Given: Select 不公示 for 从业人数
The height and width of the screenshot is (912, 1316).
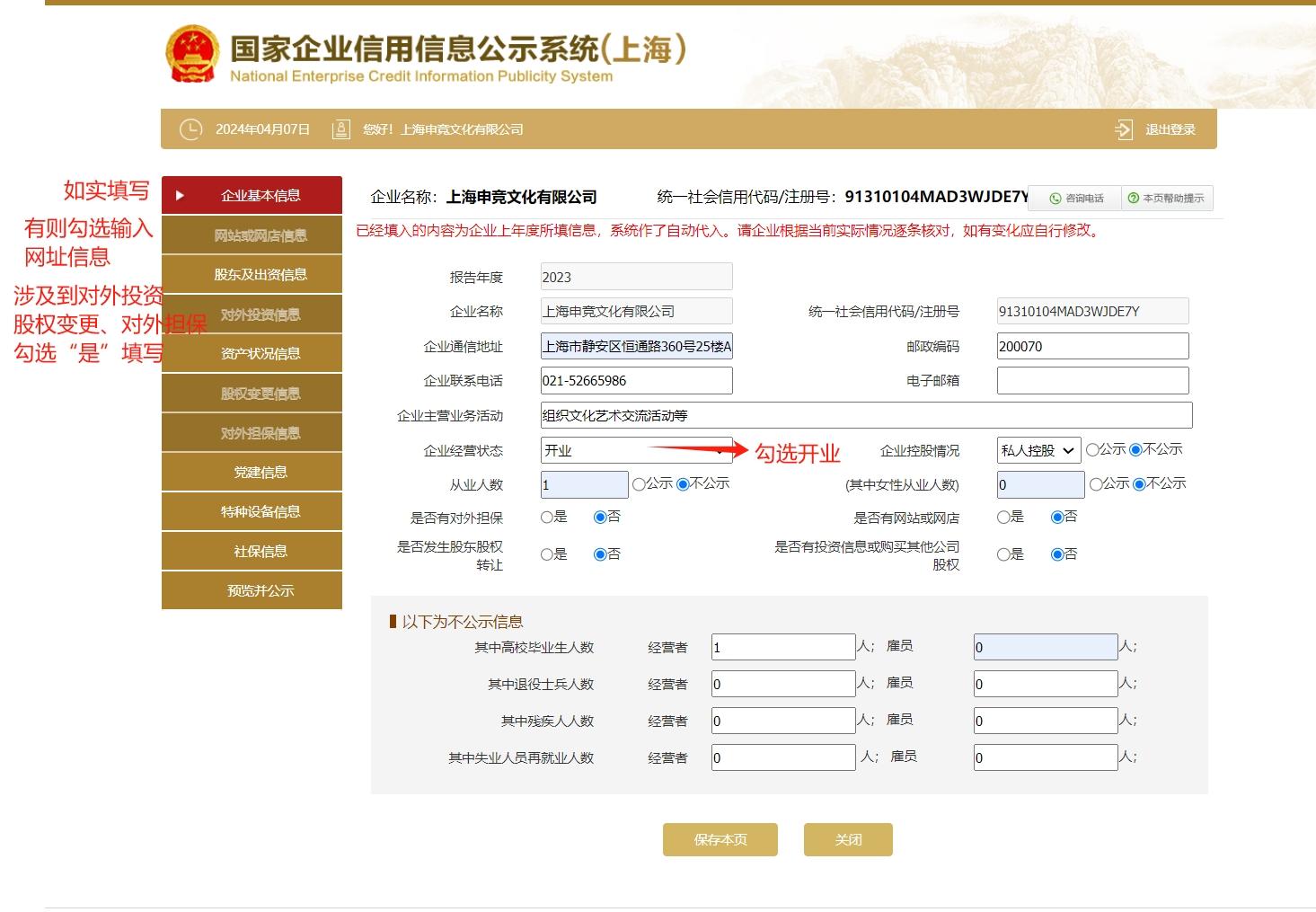Looking at the screenshot, I should tap(683, 483).
